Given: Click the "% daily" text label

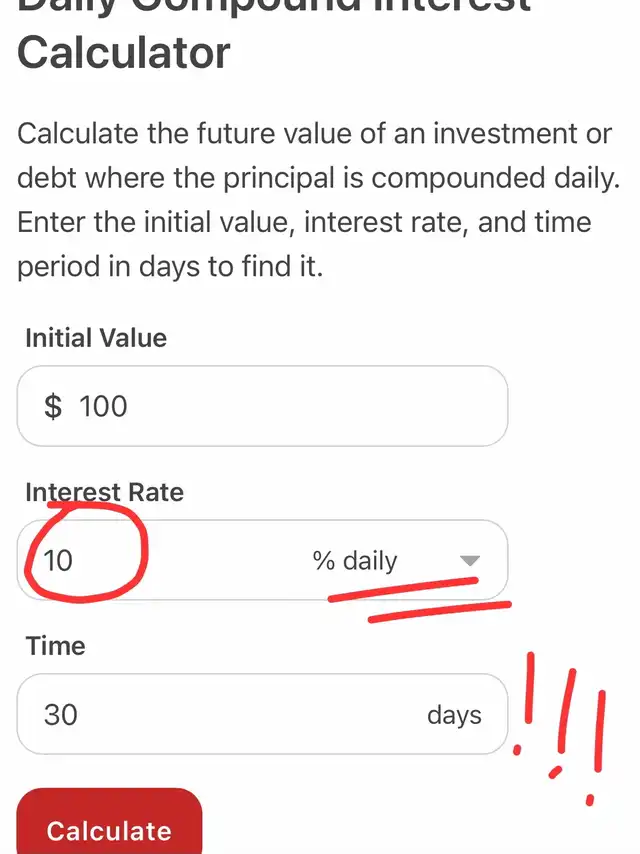Looking at the screenshot, I should [355, 561].
